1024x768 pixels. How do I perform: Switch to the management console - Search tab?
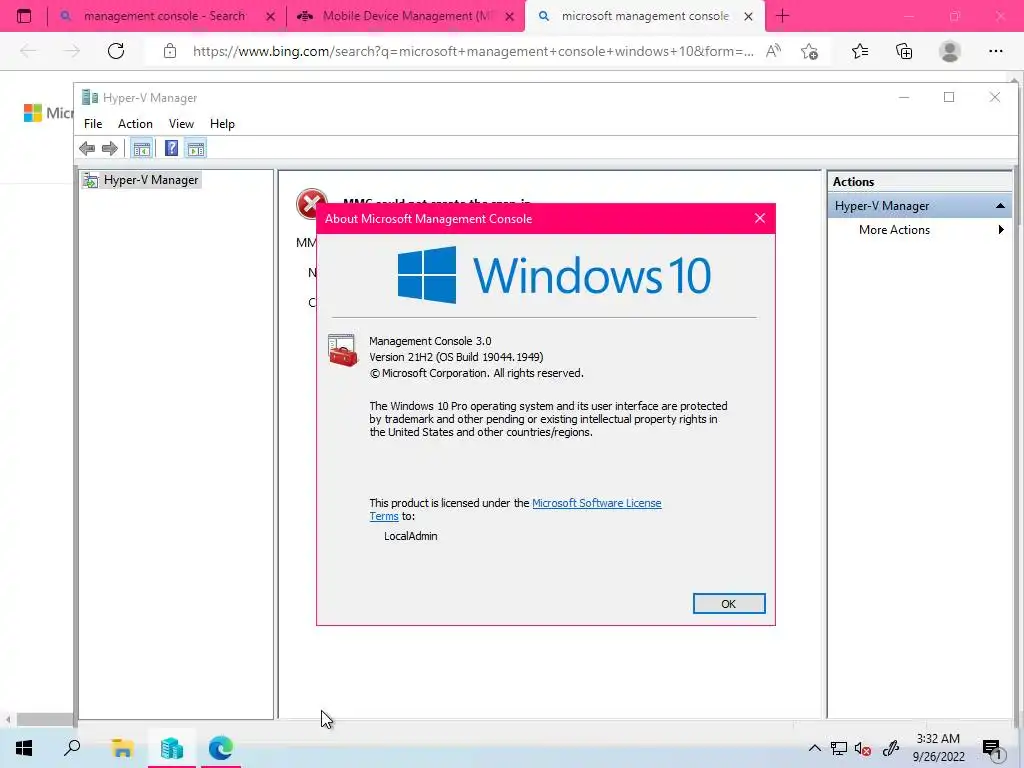coord(165,16)
